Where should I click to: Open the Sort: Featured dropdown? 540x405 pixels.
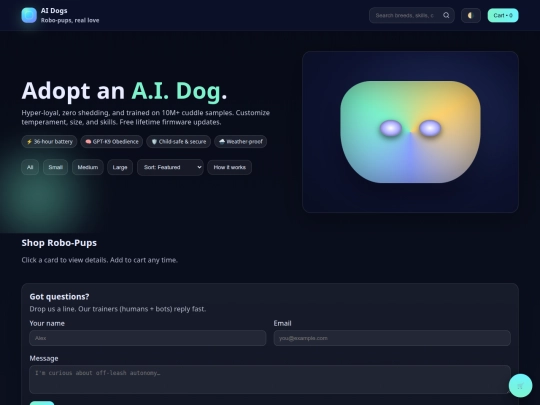click(x=170, y=167)
